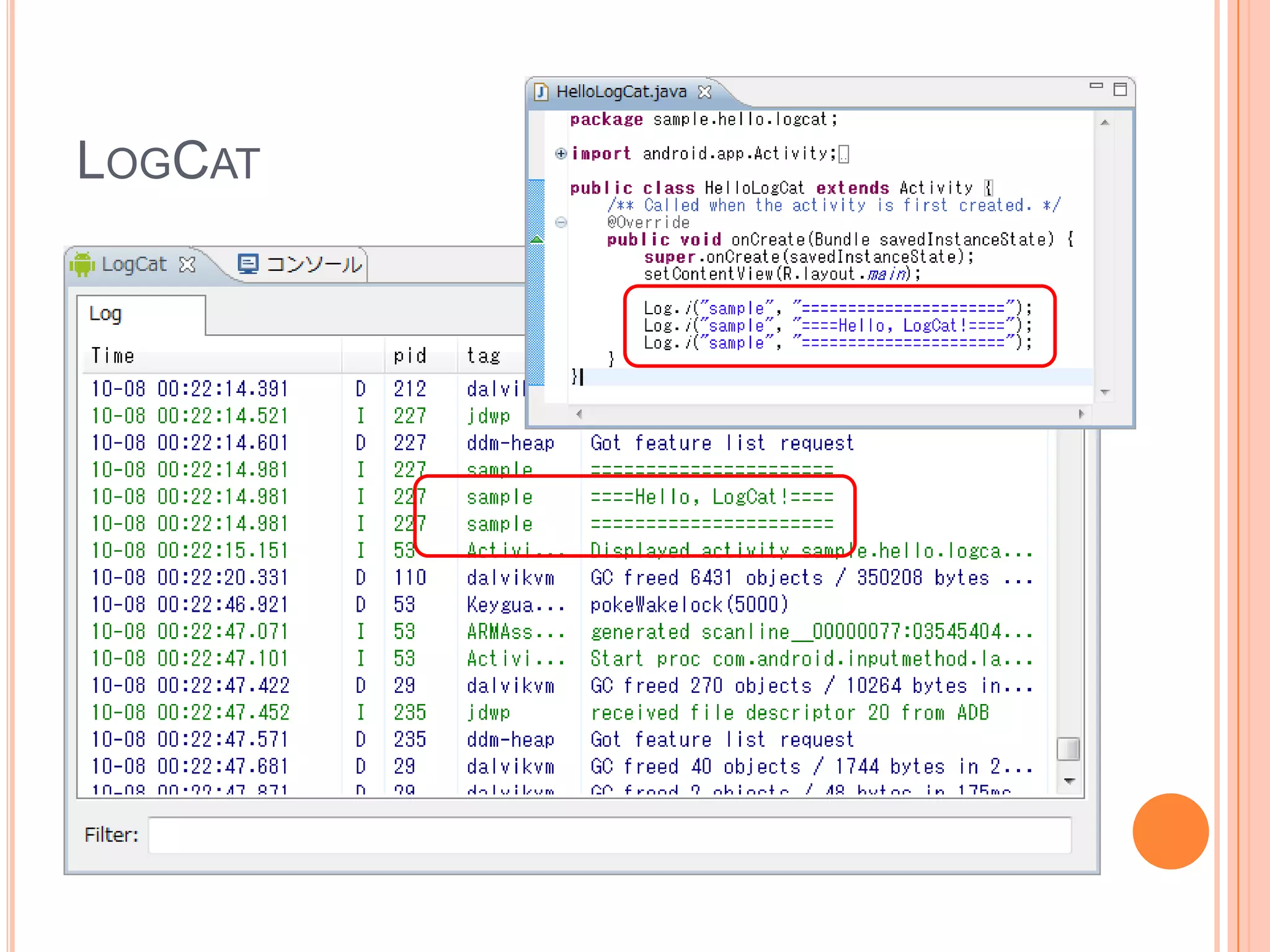Click into the Filter text field
The width and height of the screenshot is (1270, 952).
610,835
